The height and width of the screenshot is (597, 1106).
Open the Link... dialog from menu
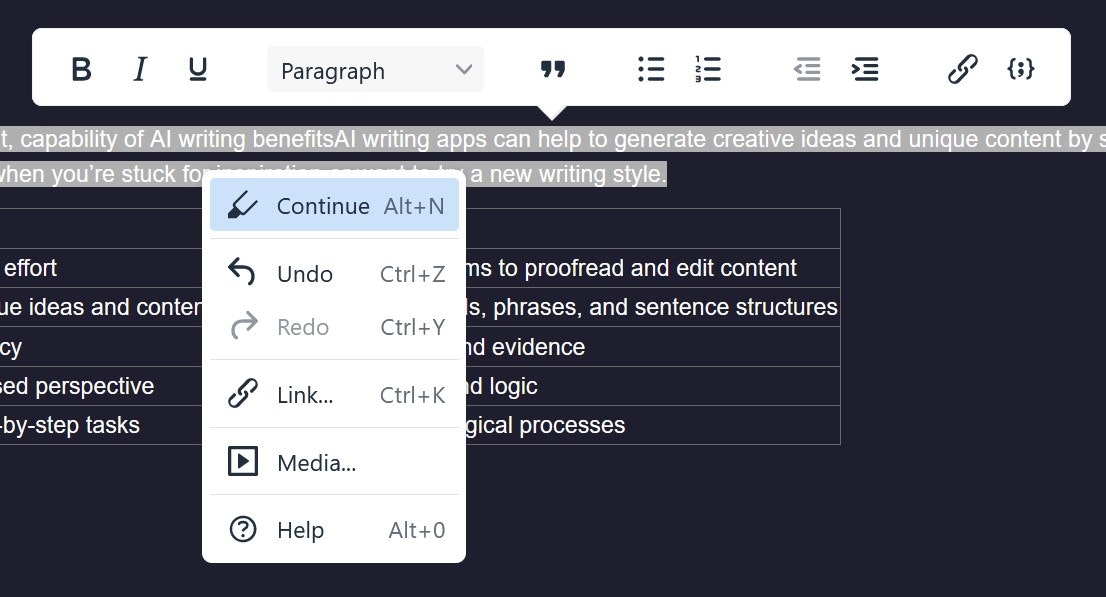[x=334, y=394]
